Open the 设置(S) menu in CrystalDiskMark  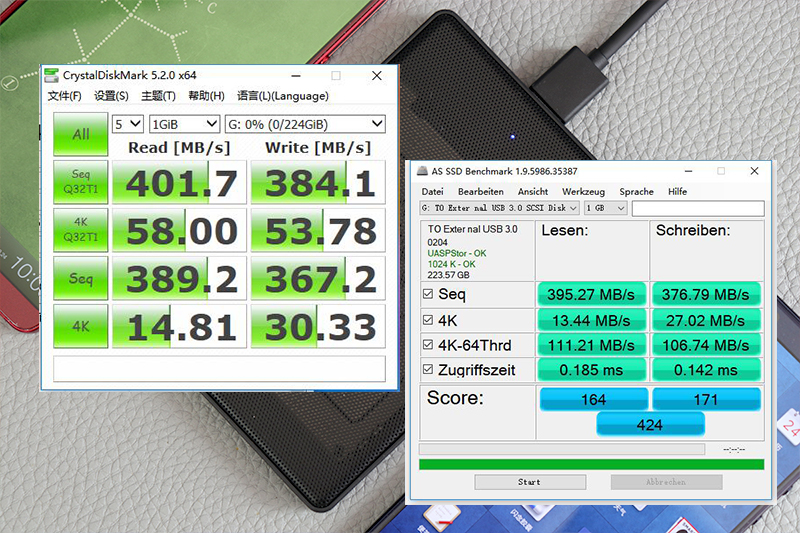111,96
